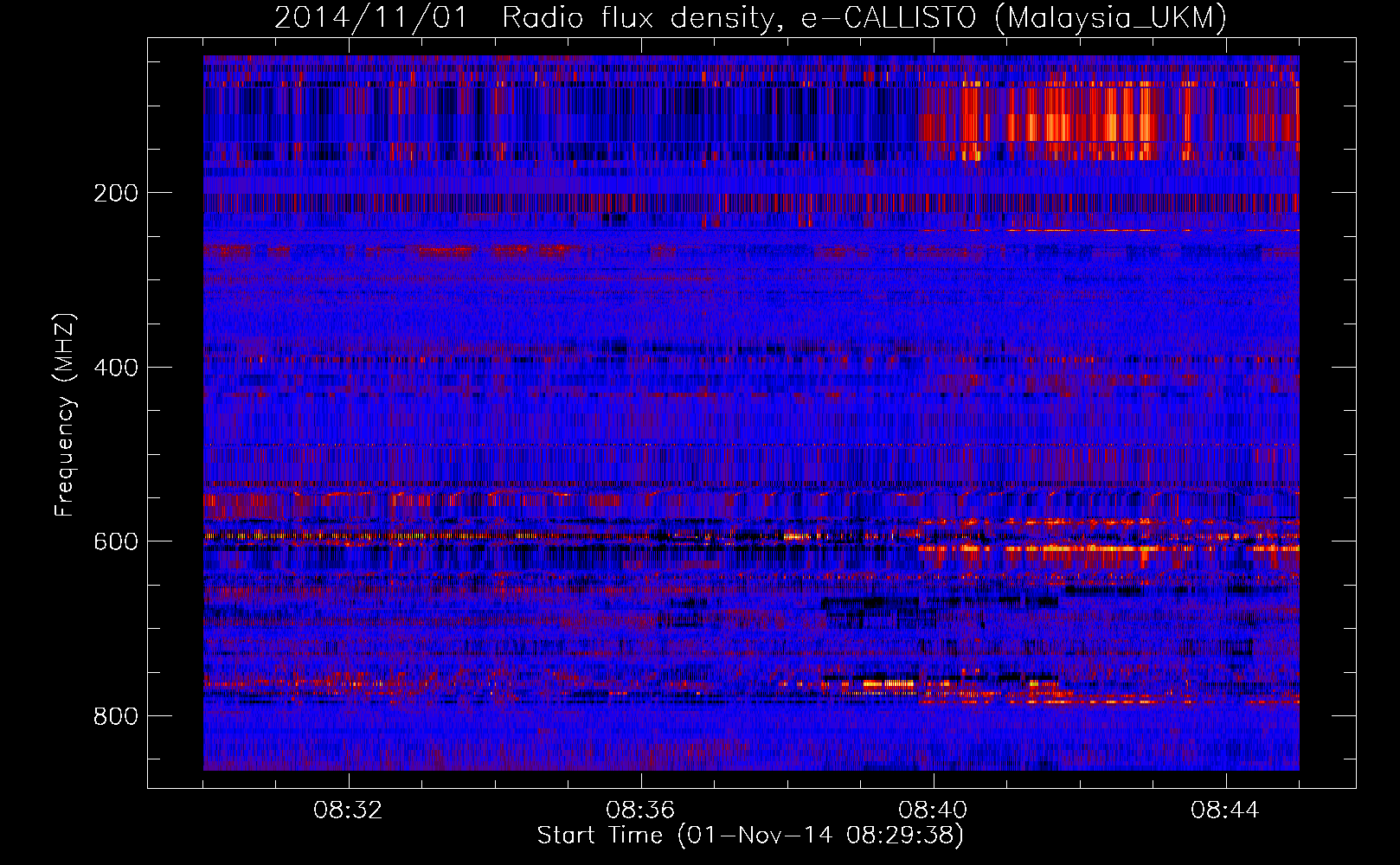Click the 600 frequency tick label
The image size is (1400, 865).
point(115,541)
